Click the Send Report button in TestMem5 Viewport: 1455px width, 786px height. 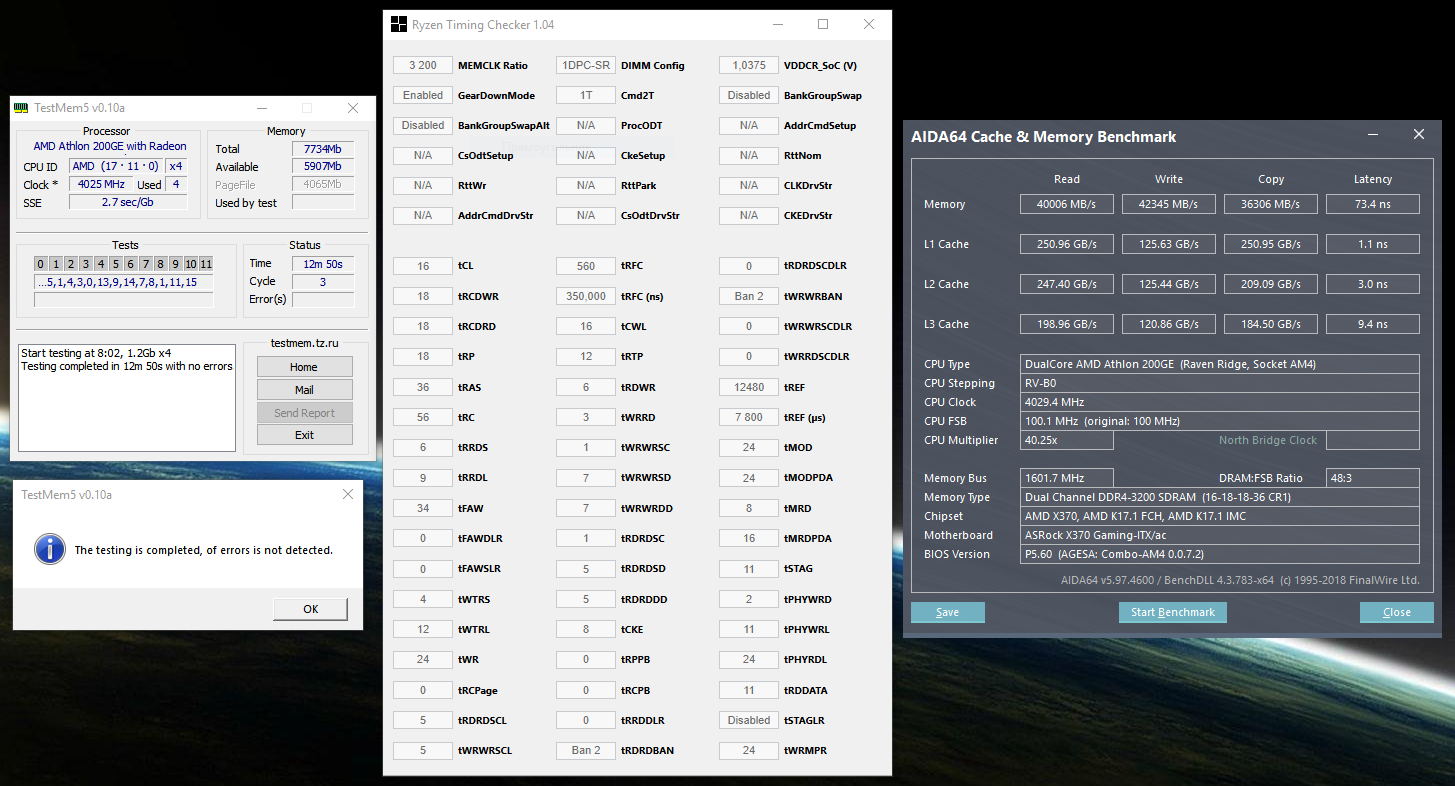tap(304, 413)
